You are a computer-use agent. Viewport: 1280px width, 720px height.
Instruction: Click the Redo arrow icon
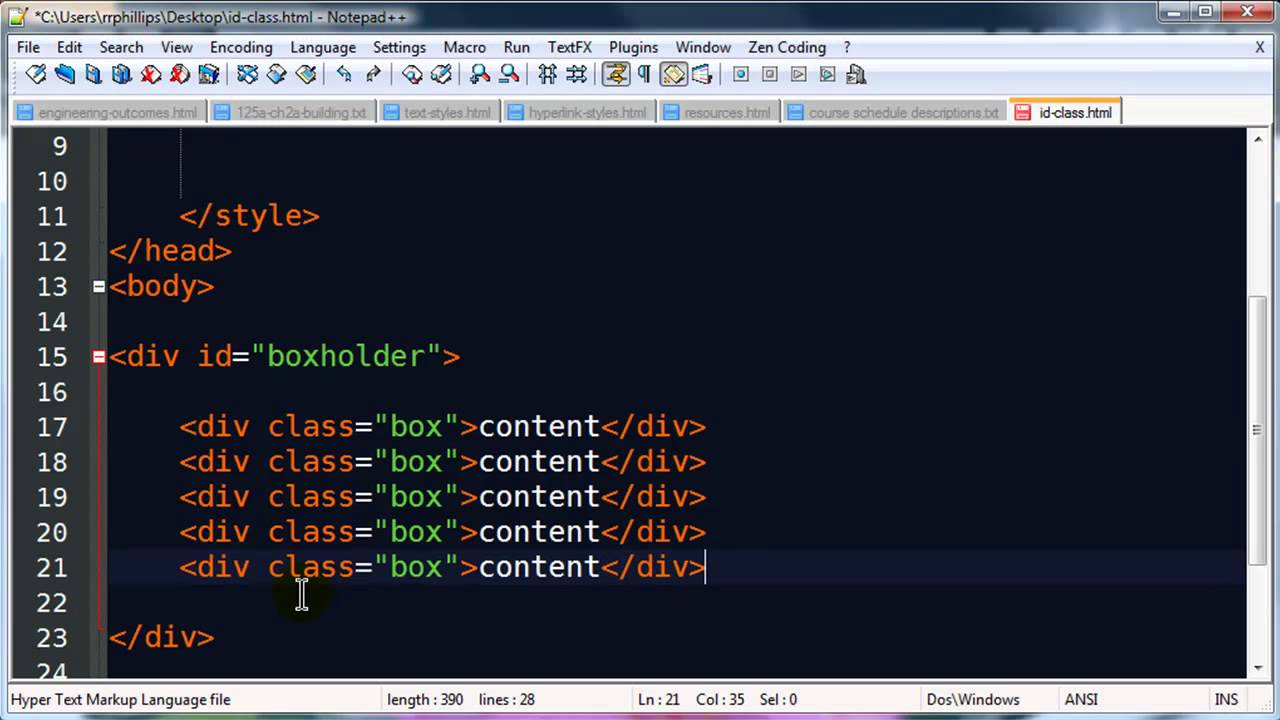coord(373,74)
